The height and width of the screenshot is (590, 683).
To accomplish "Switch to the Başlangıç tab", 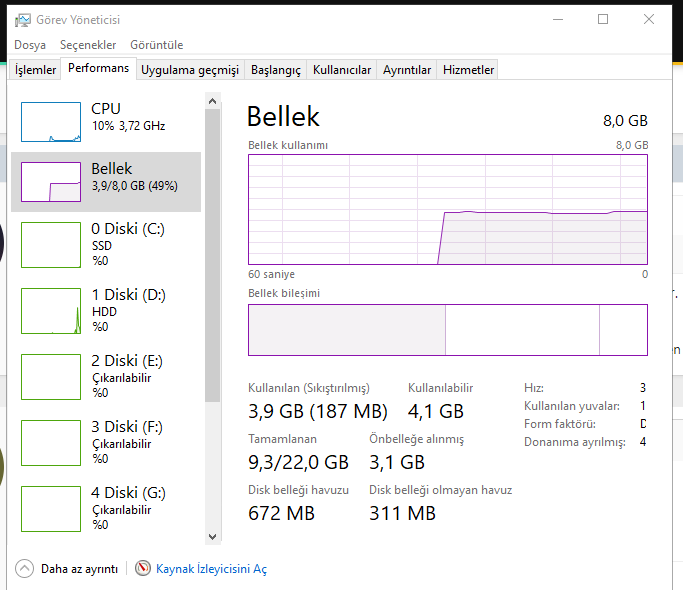I will coord(275,70).
